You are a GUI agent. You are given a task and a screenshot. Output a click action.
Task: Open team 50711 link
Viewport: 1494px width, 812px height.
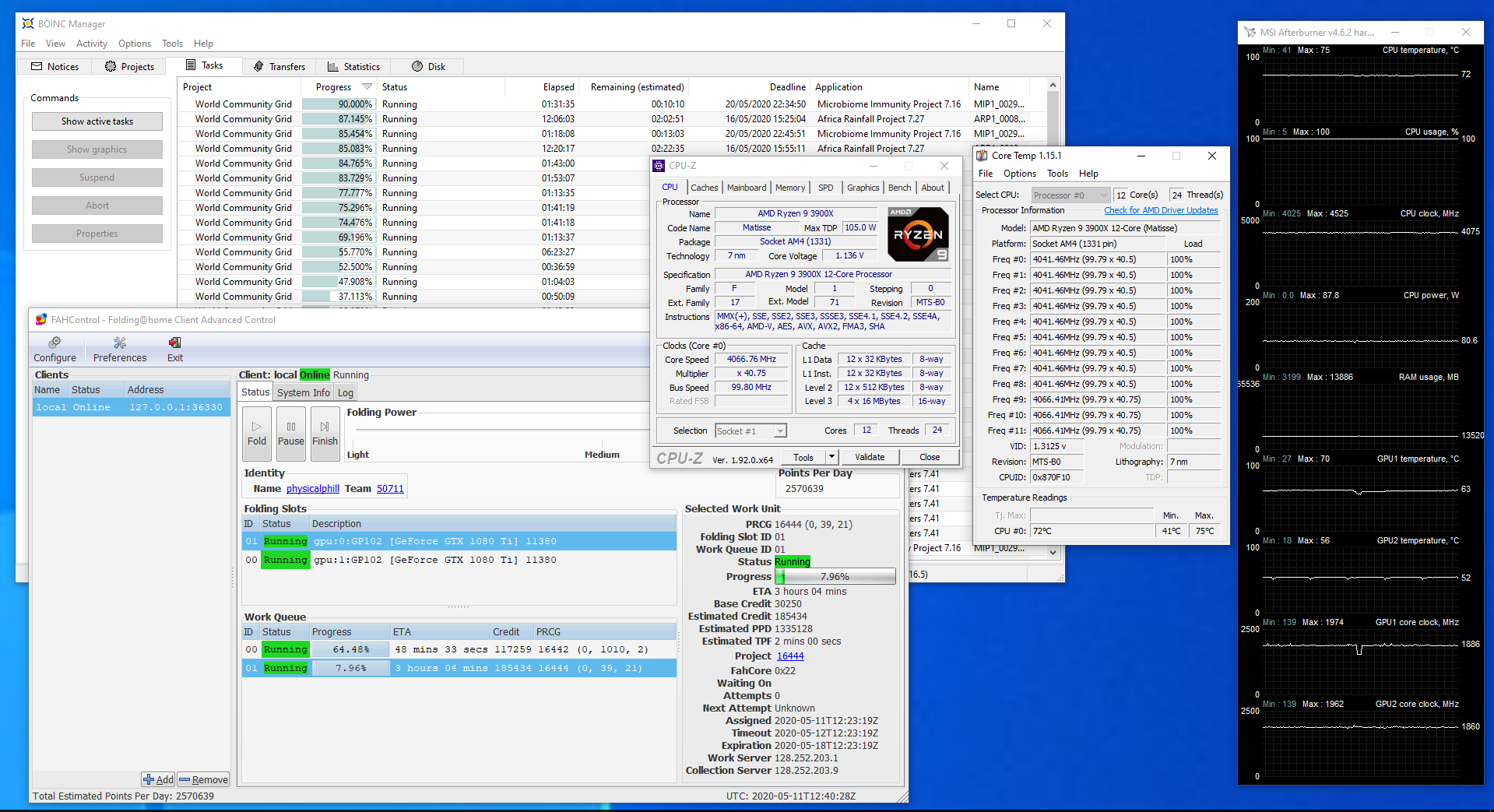tap(390, 488)
